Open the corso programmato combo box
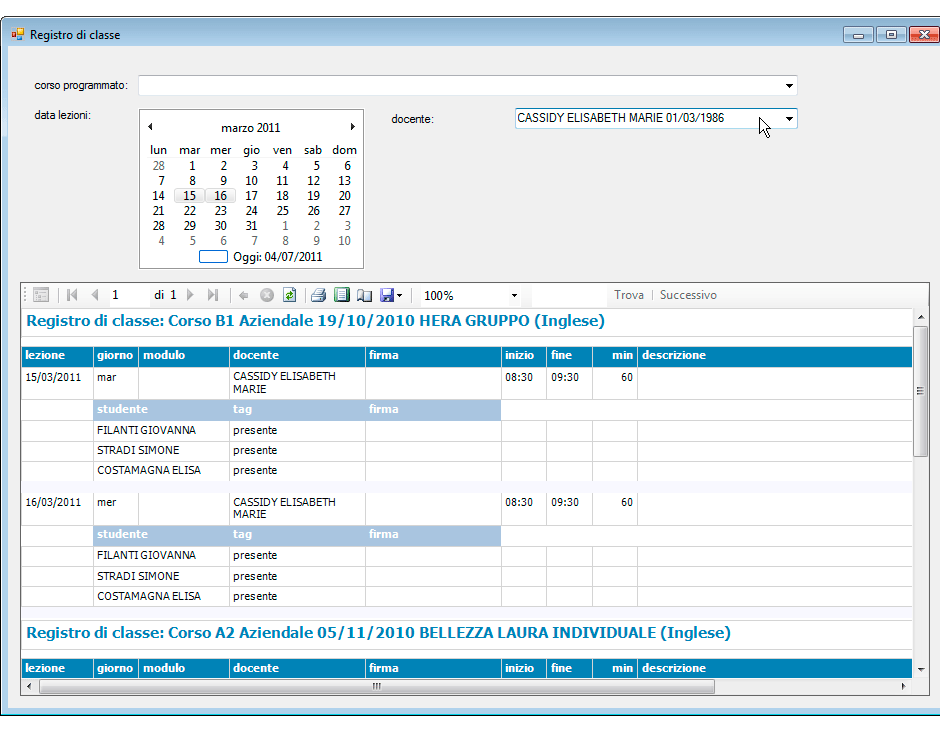Image resolution: width=940 pixels, height=732 pixels. (468, 86)
